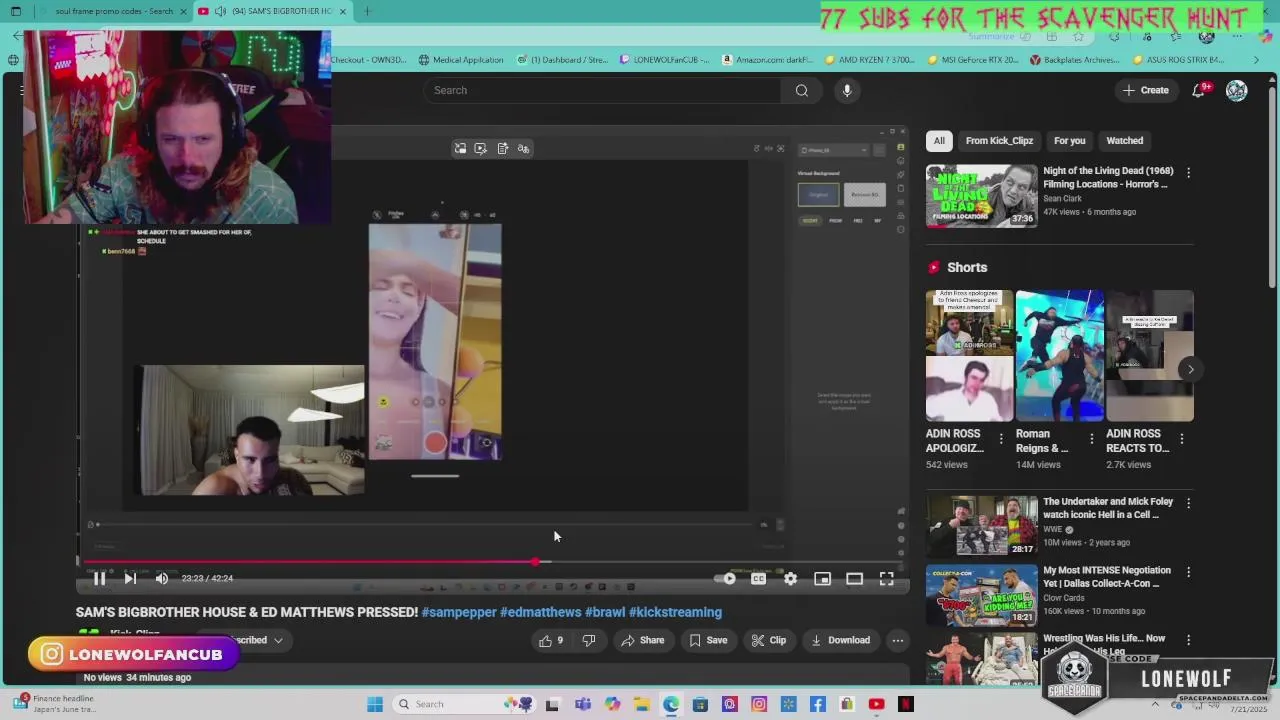This screenshot has width=1280, height=720.
Task: Toggle theater mode view
Action: 854,578
